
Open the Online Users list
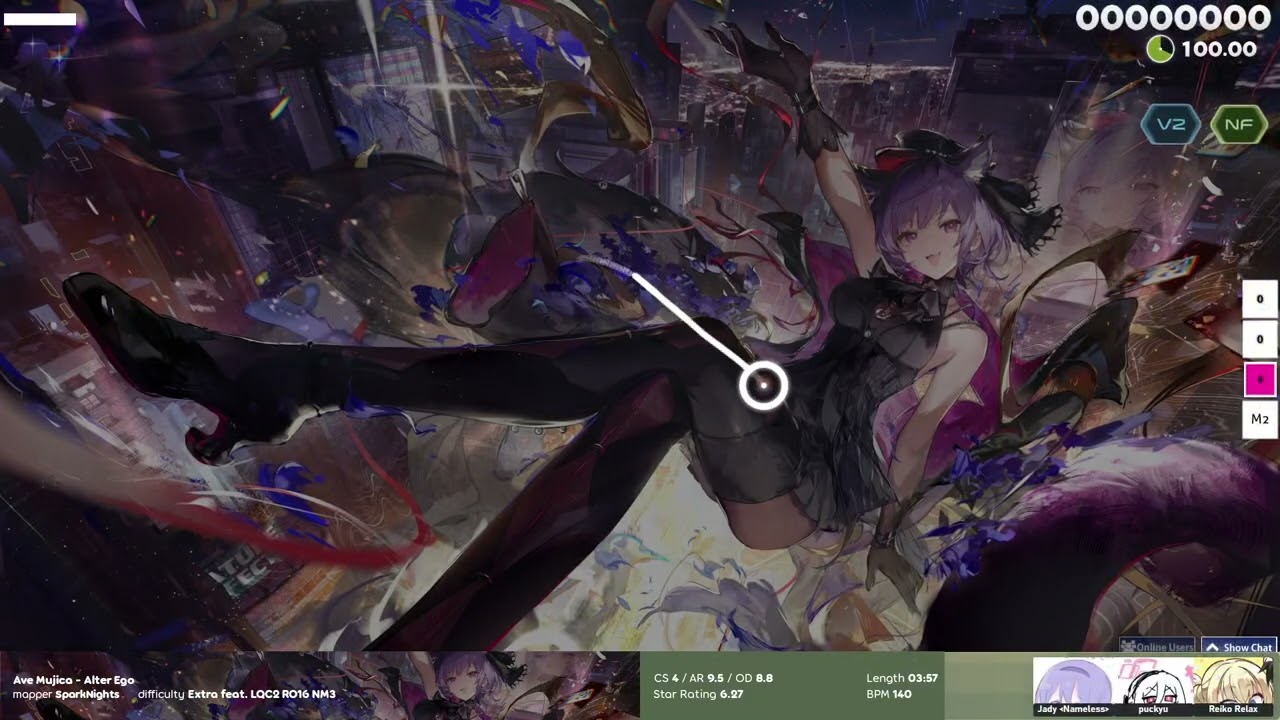click(x=1157, y=647)
